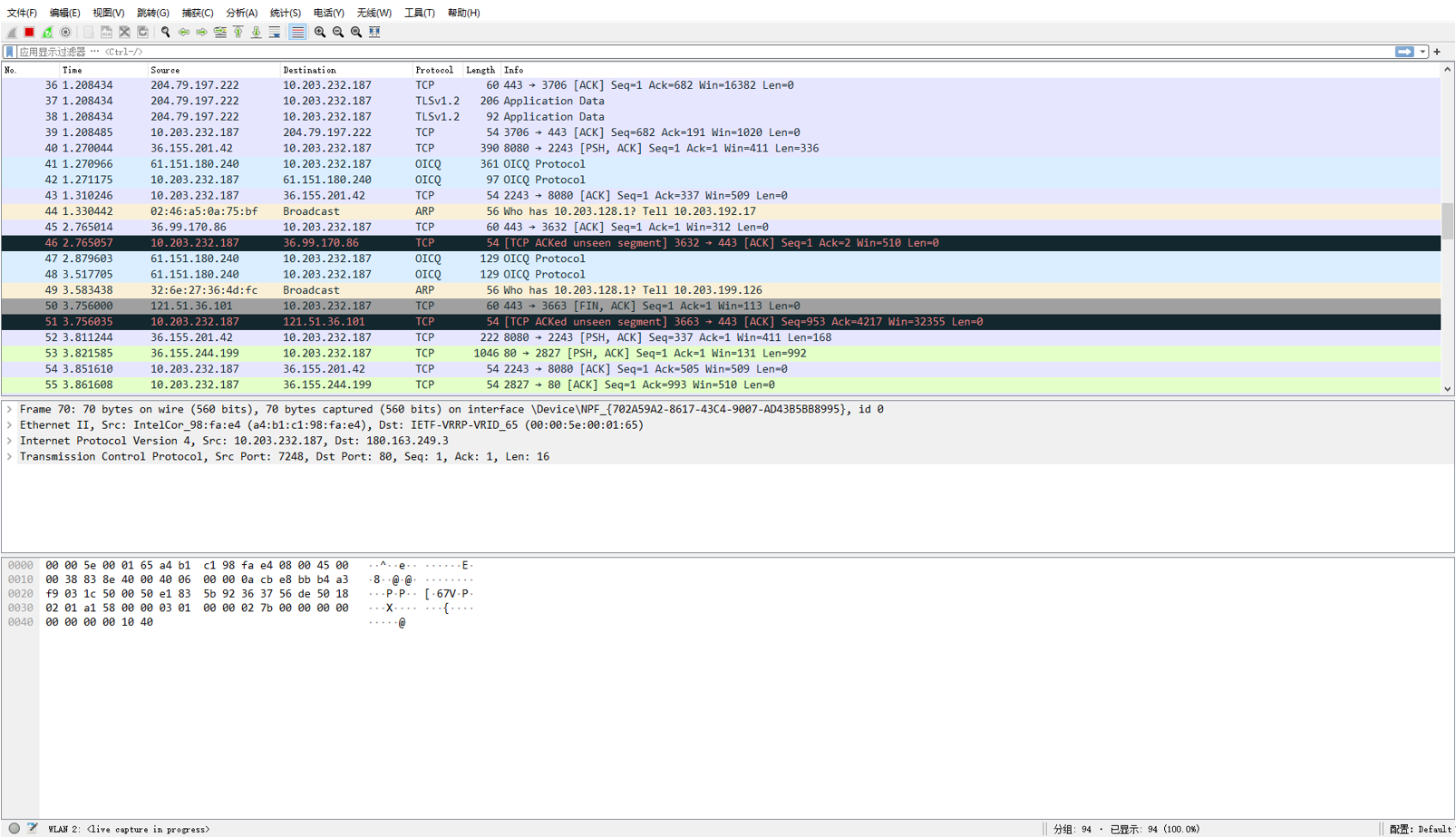Expand Internet Protocol Version 4 row
This screenshot has width=1456, height=837.
click(10, 441)
